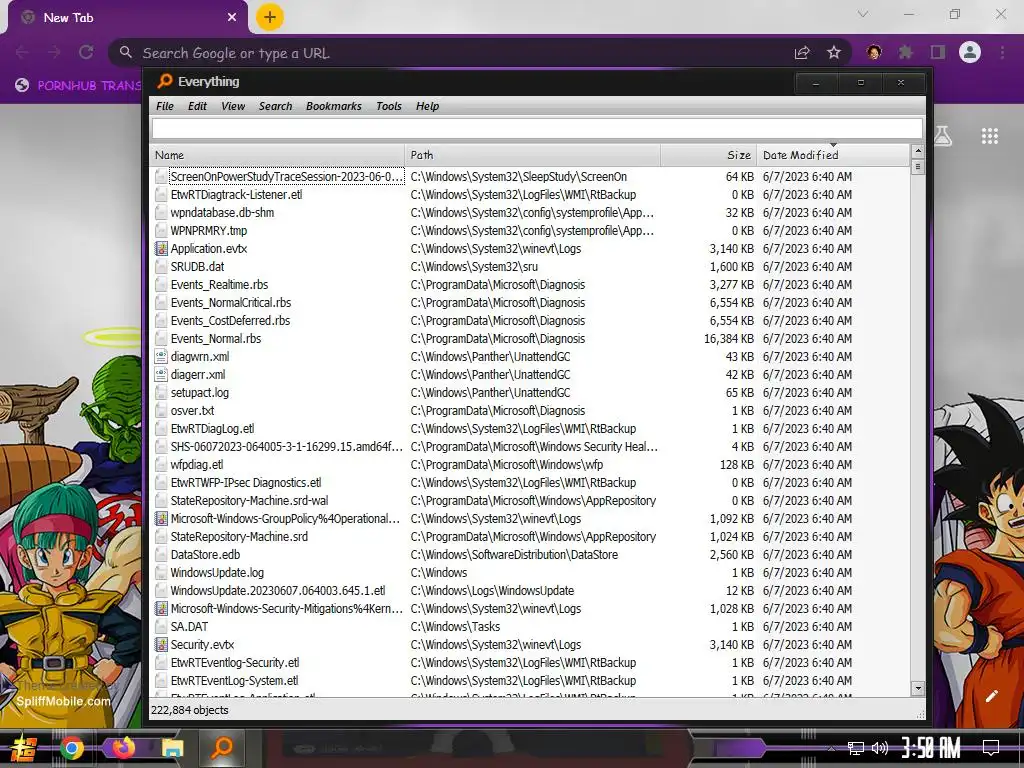Customize Chrome with pencil icon
Screen dimensions: 1024x768
(x=991, y=696)
